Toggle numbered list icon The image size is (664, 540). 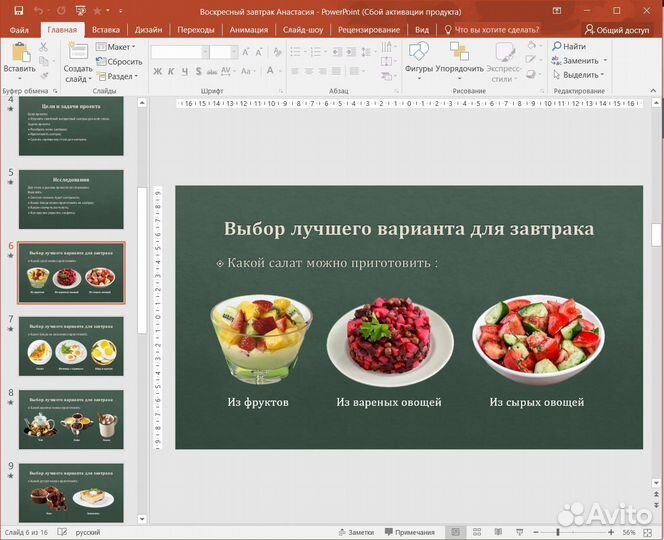tap(315, 52)
